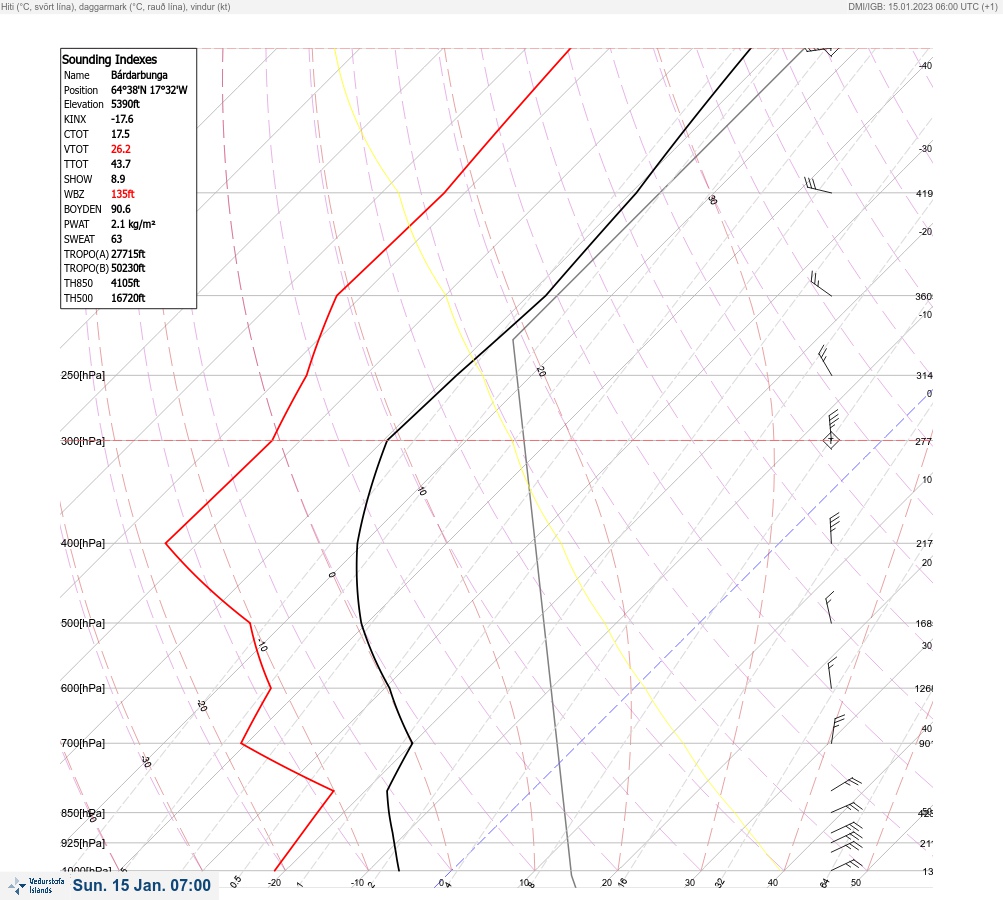Image resolution: width=1003 pixels, height=900 pixels.
Task: Click the wind barb at 250 hPa
Action: point(826,361)
